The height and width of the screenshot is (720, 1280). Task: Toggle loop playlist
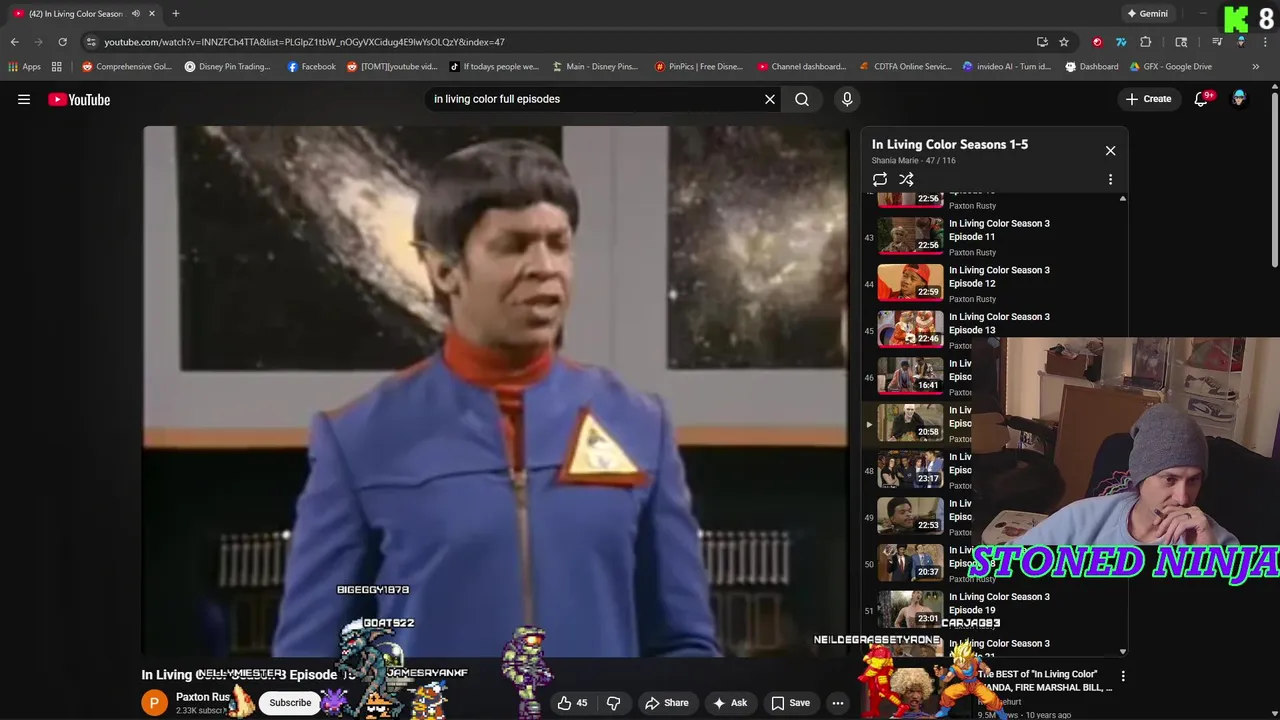pyautogui.click(x=880, y=180)
